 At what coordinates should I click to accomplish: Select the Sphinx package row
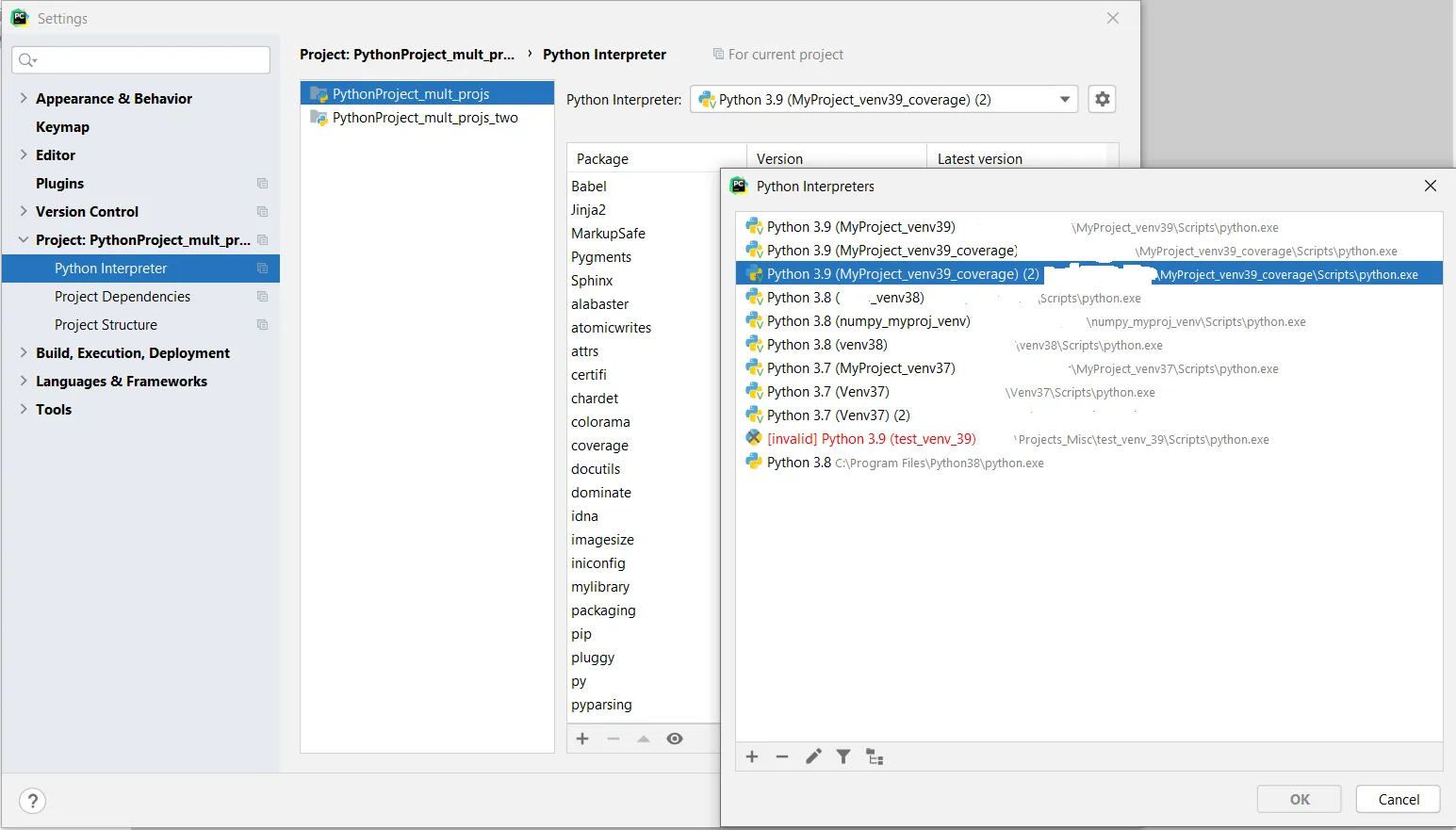(645, 281)
